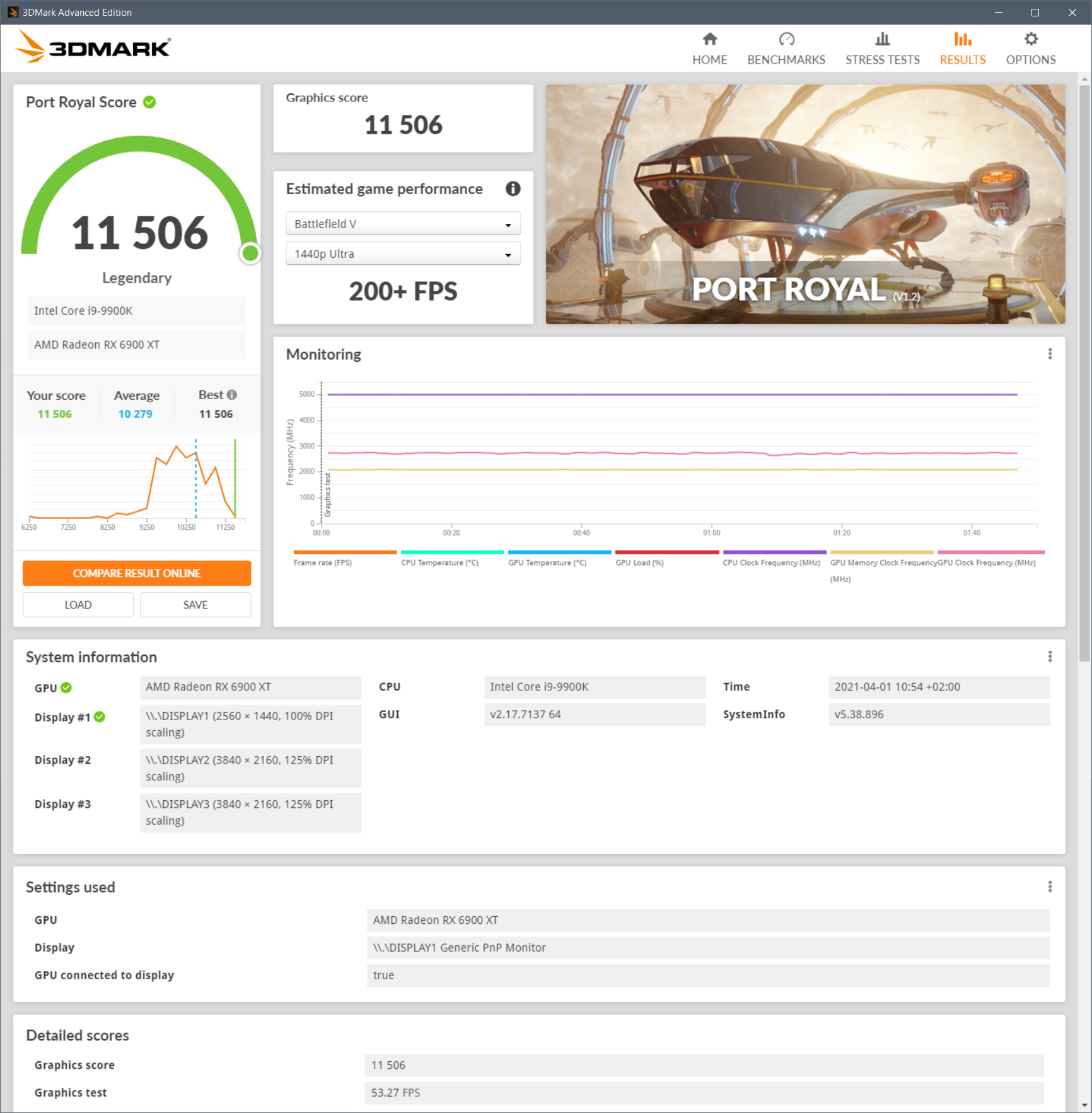Click the Load button
1092x1113 pixels.
[78, 605]
